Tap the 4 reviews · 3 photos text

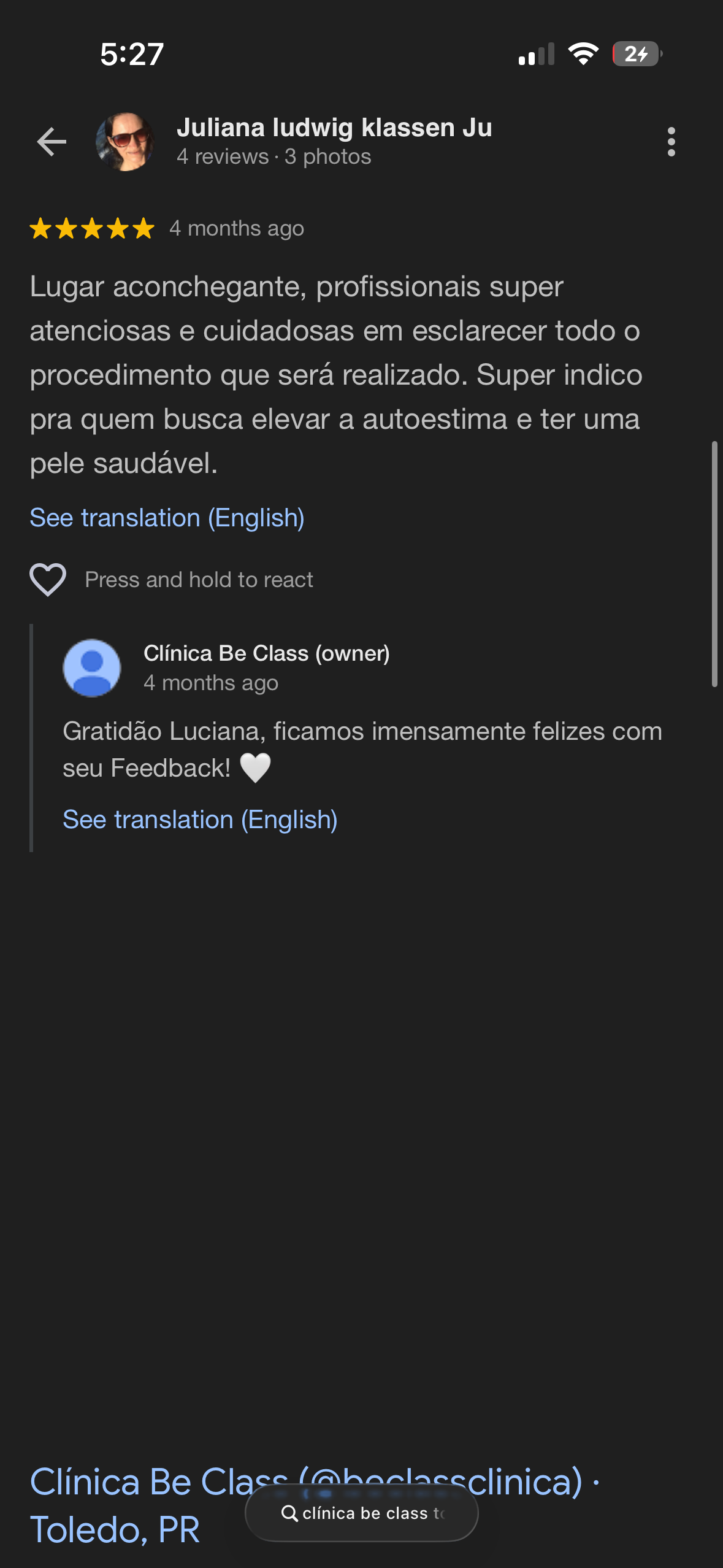click(274, 157)
